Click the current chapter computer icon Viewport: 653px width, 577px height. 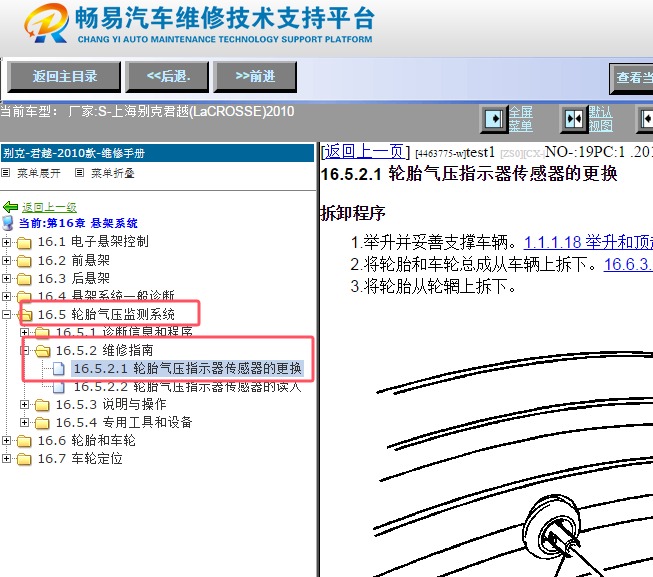coord(8,223)
